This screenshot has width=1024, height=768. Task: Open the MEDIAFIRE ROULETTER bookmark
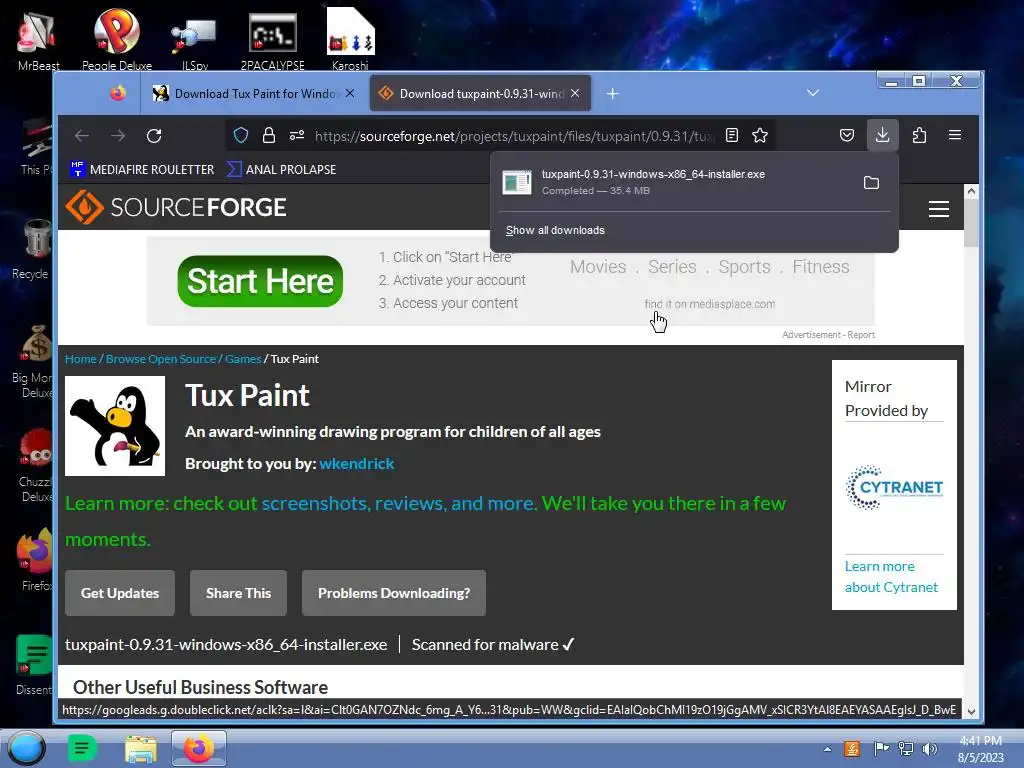[142, 169]
